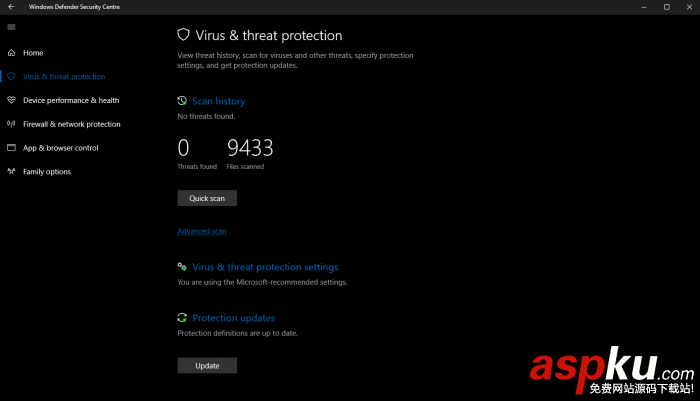
Task: Click the Scan history clock icon
Action: pyautogui.click(x=182, y=101)
